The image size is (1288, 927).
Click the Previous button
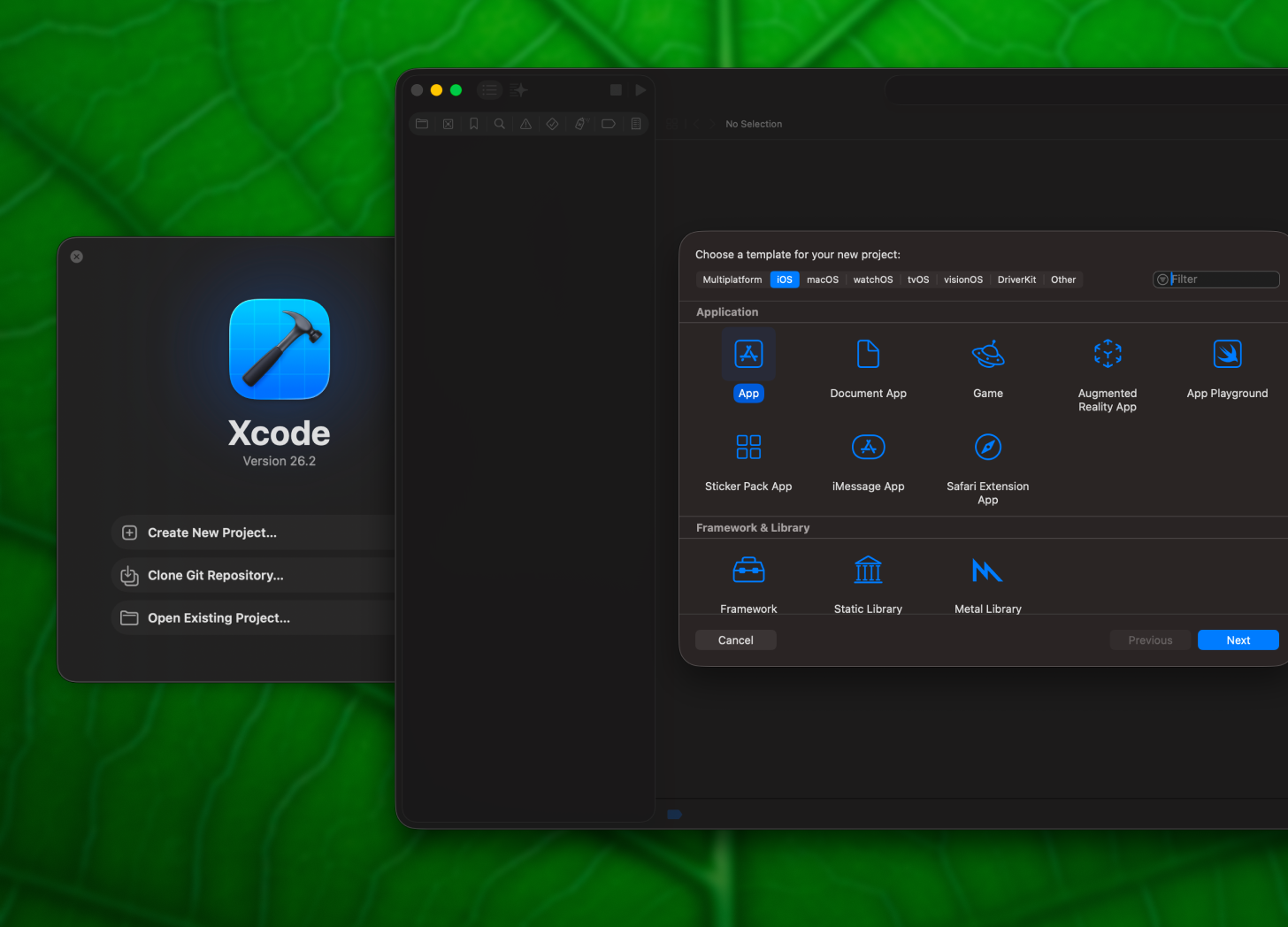pos(1150,640)
